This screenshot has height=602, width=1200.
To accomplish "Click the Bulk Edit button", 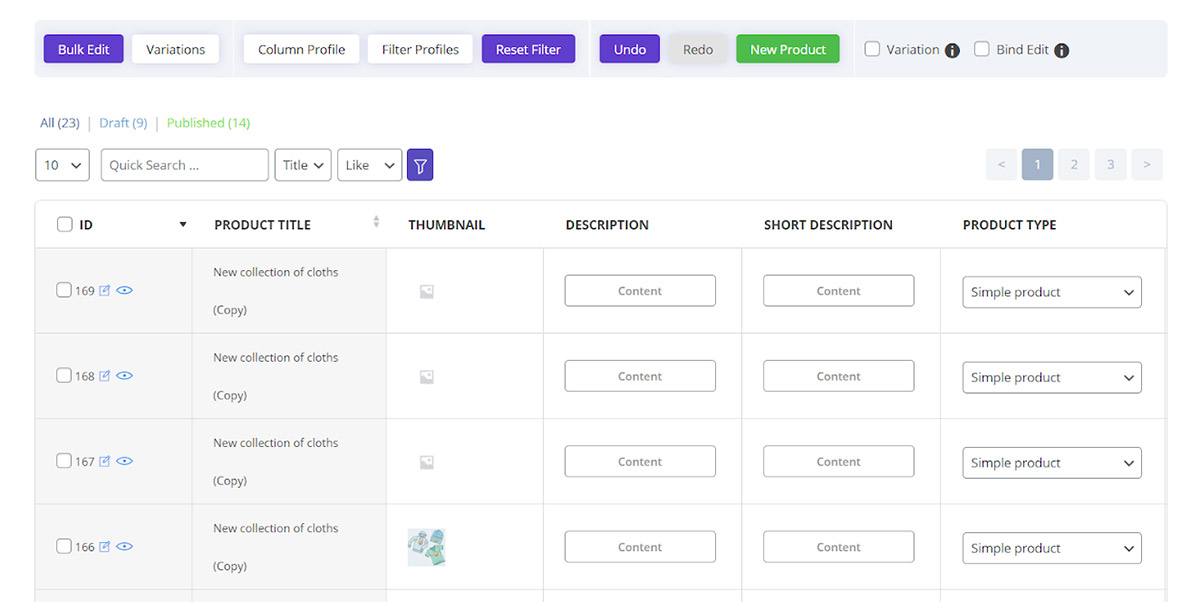I will pos(84,49).
